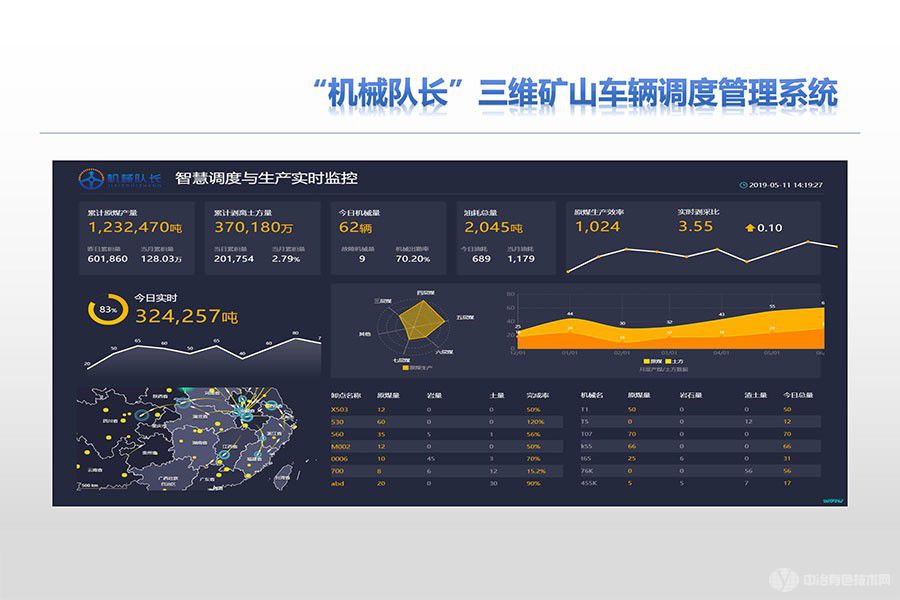Image resolution: width=900 pixels, height=600 pixels.
Task: Click the 80 data point on the real-time line chart
Action: coord(295,337)
